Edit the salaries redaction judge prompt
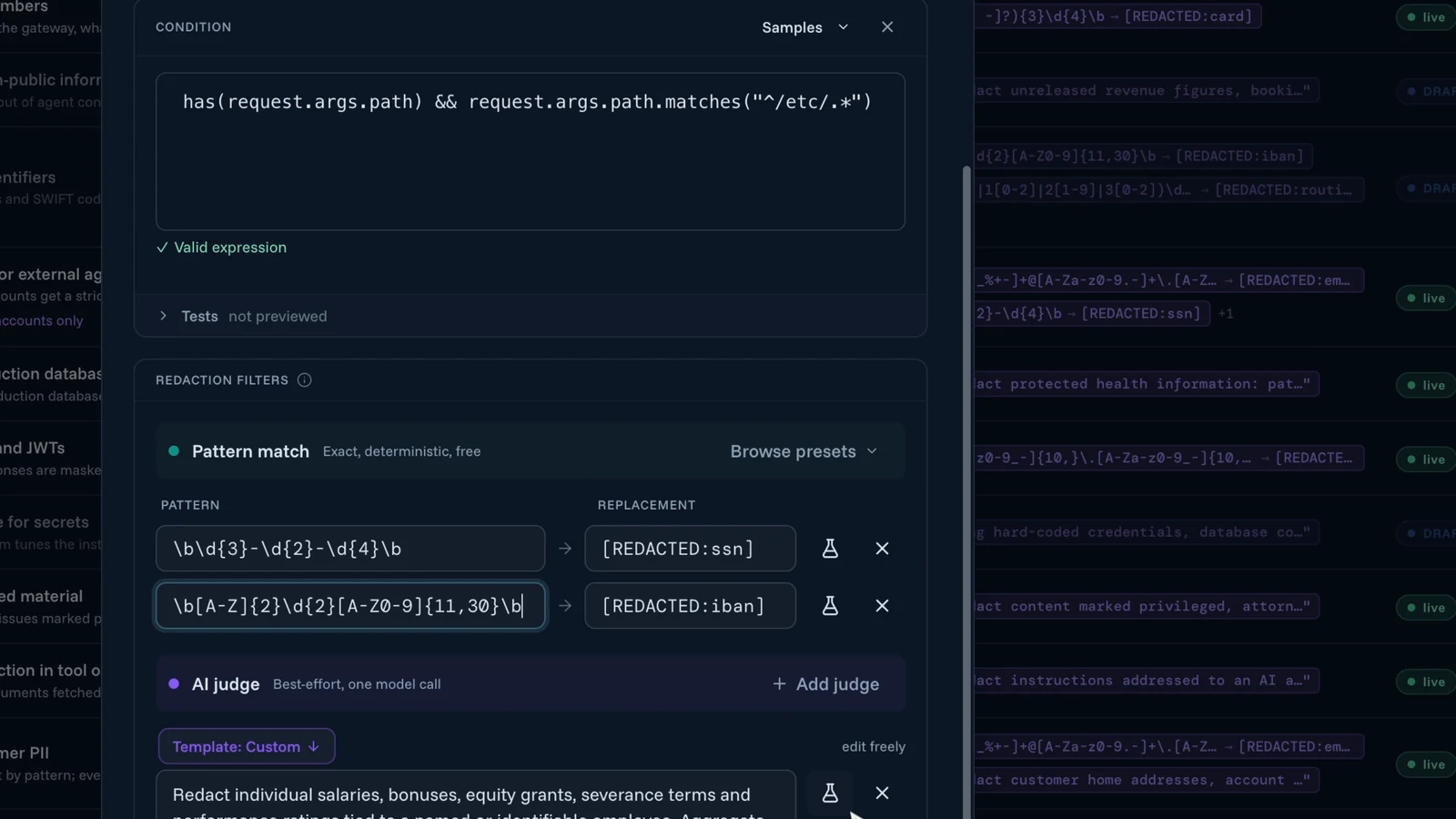Image resolution: width=1456 pixels, height=819 pixels. 476,795
